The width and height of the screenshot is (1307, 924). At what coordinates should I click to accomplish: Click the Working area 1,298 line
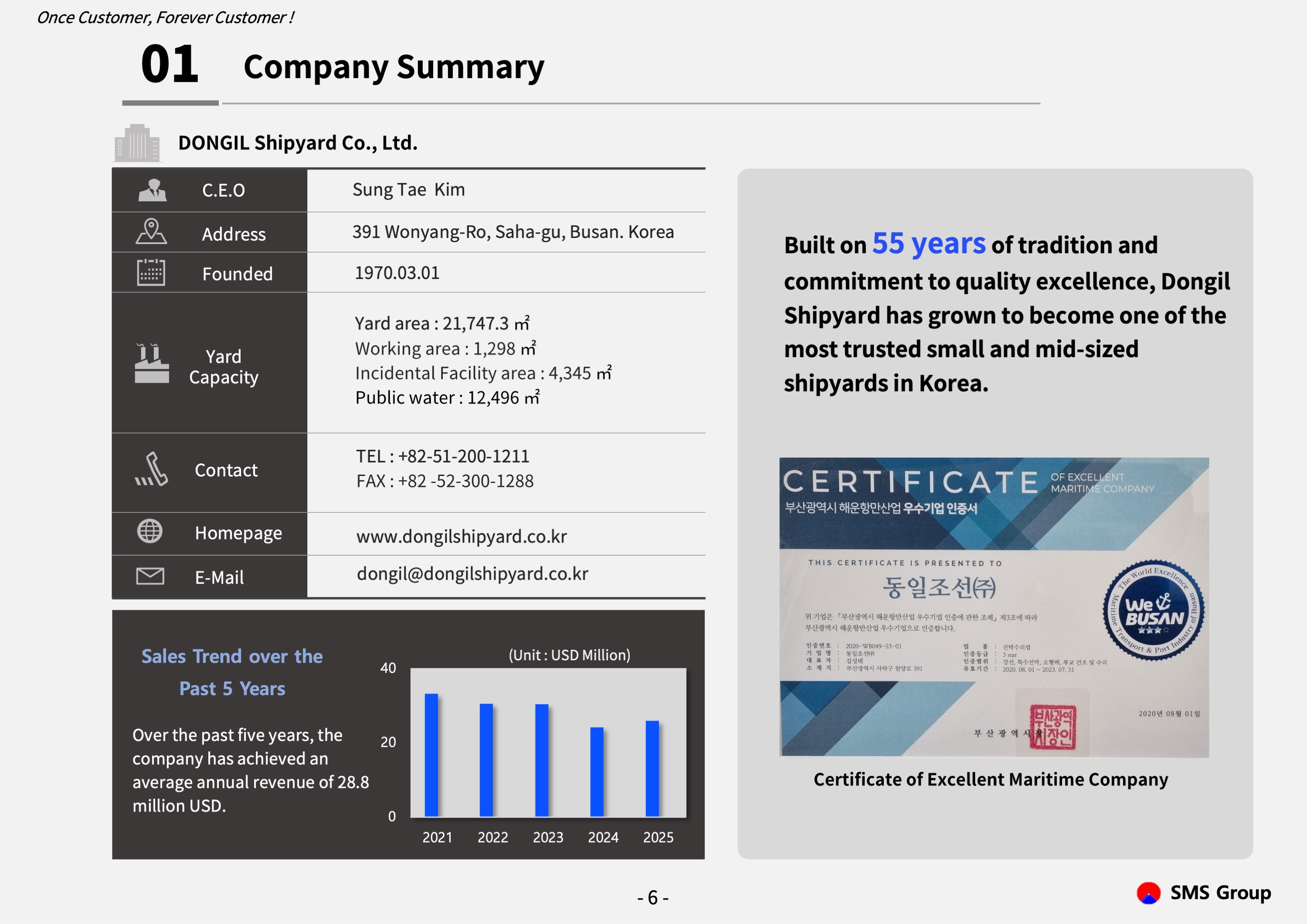(x=446, y=348)
